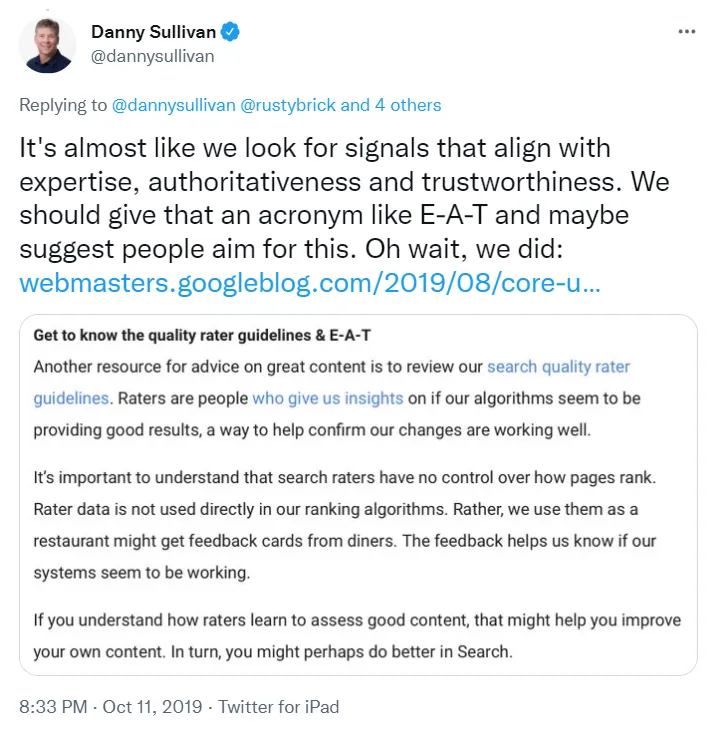The image size is (717, 738).
Task: Open the tweet's more options menu
Action: (x=686, y=31)
